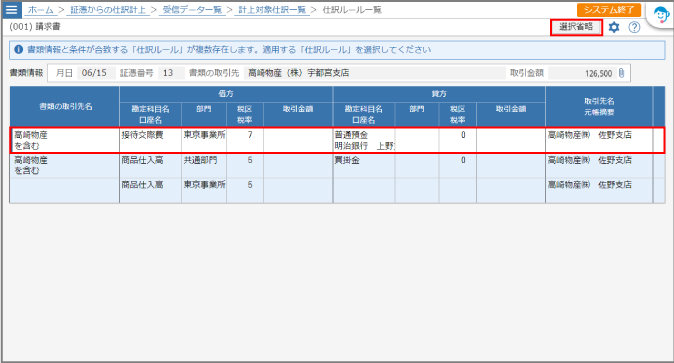Click the info icon in the notice bar
Screen dimensions: 674x363
(x=18, y=49)
